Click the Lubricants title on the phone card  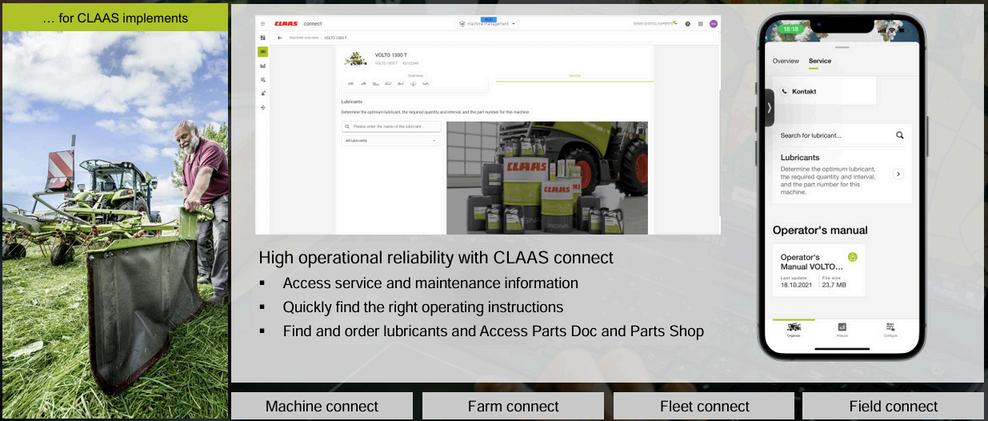[x=800, y=158]
